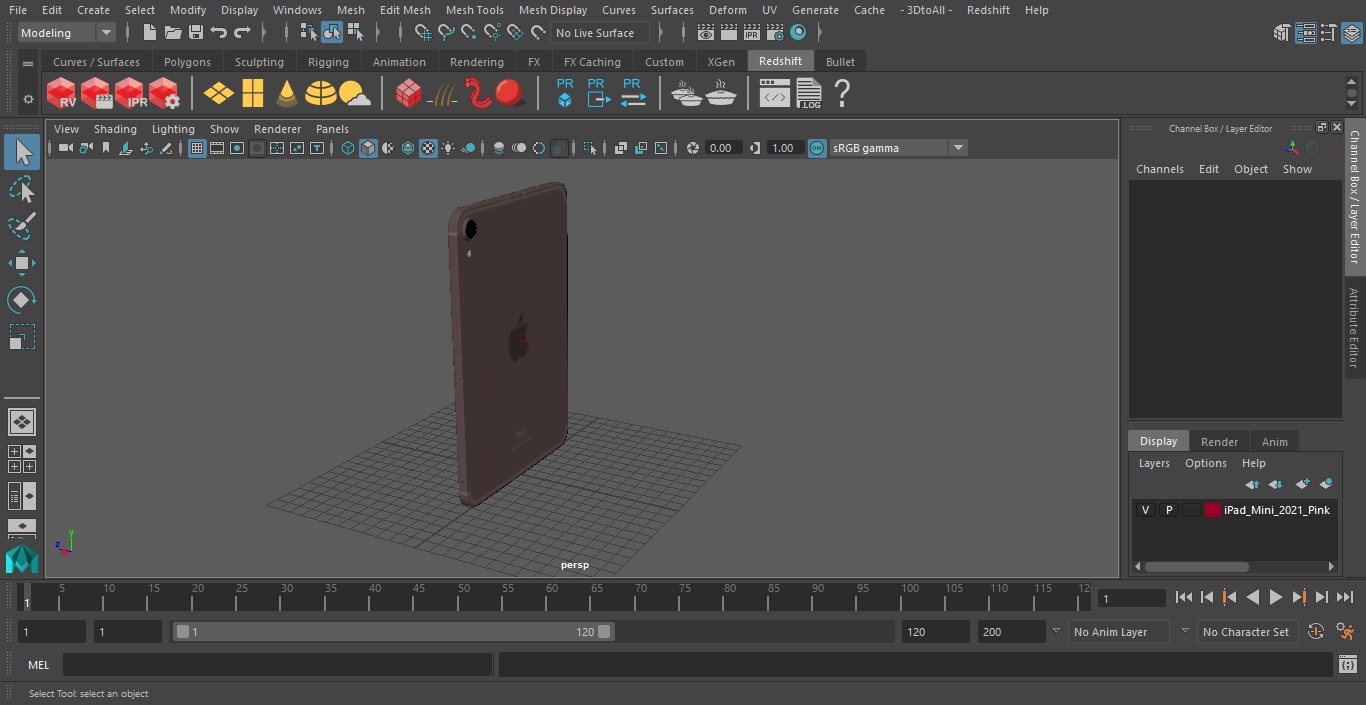Click the current frame number field
The height and width of the screenshot is (705, 1366).
tap(1131, 599)
